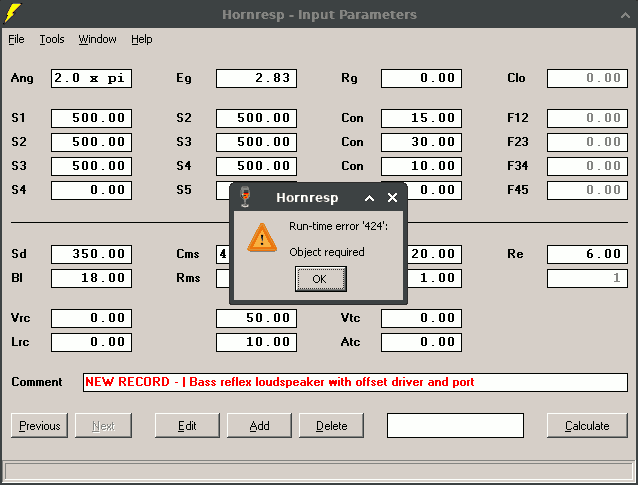Click the Vrc field

click(x=92, y=318)
